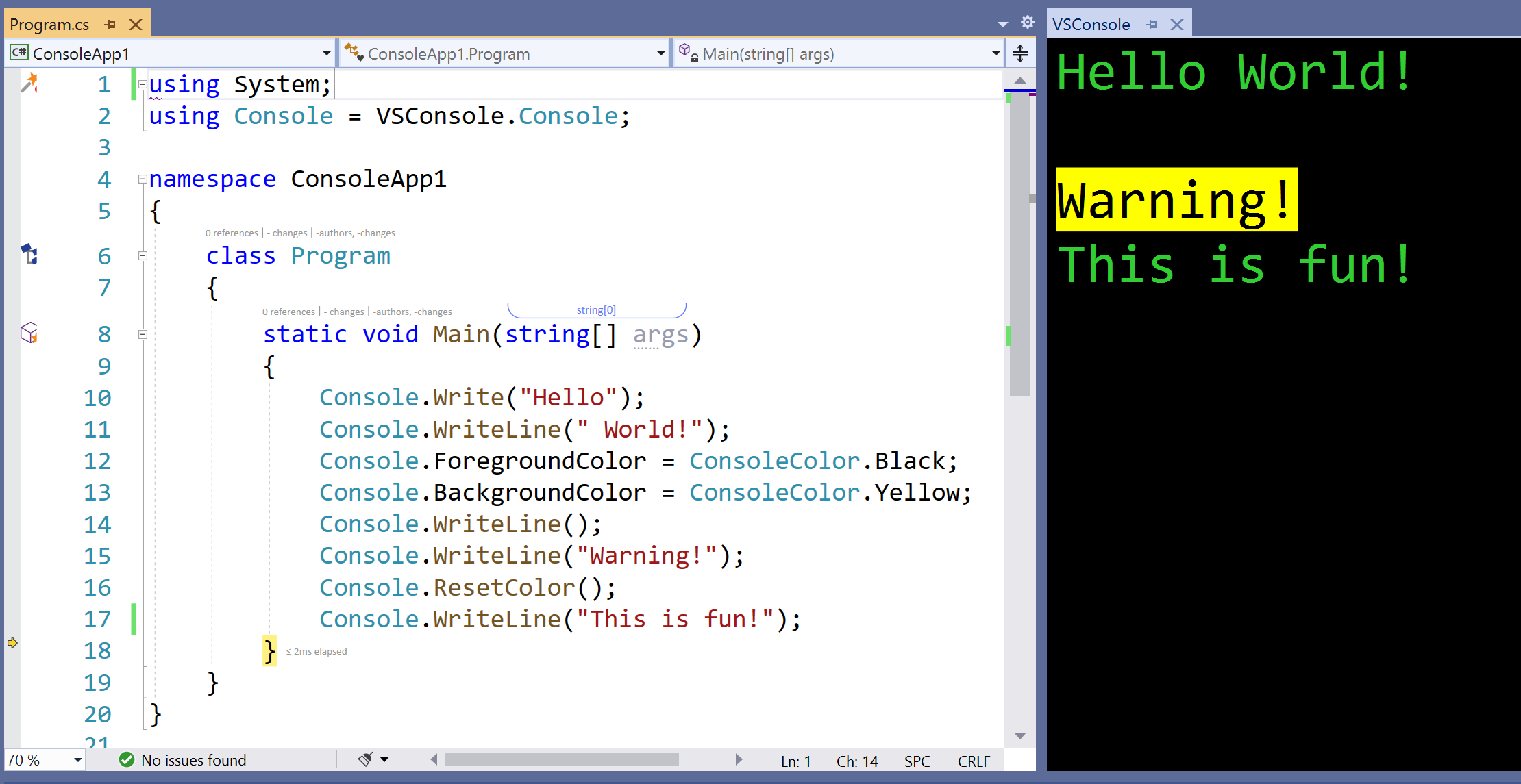The height and width of the screenshot is (784, 1521).
Task: Select the VSConsole tab
Action: 1091,25
